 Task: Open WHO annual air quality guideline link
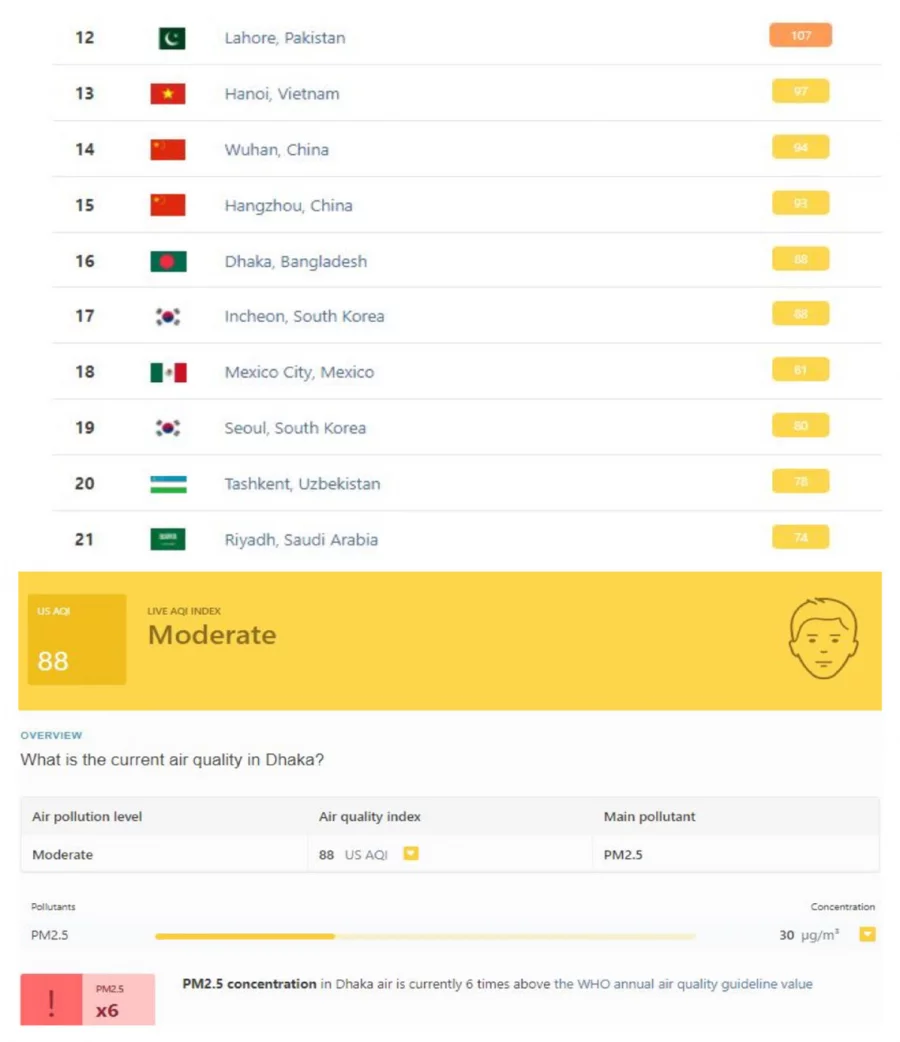[683, 984]
